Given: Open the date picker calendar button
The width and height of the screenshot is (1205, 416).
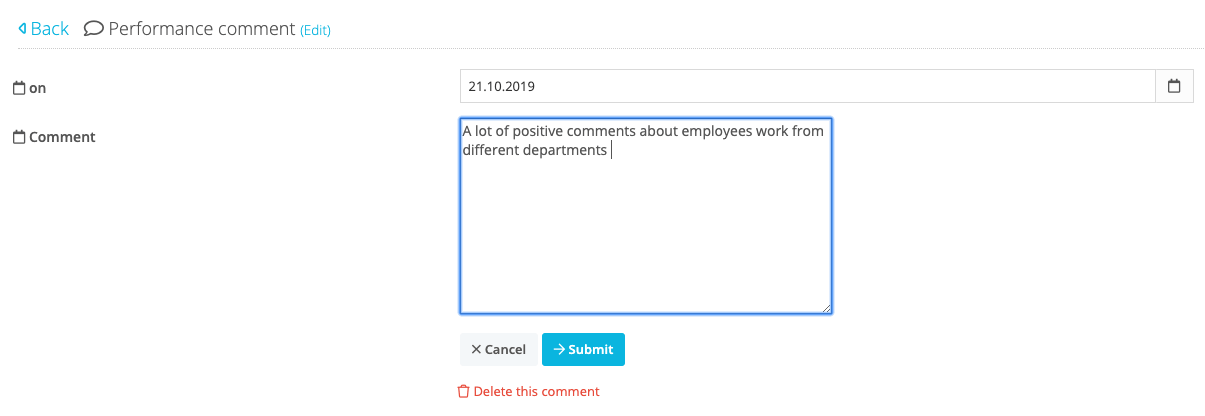Looking at the screenshot, I should pos(1174,86).
